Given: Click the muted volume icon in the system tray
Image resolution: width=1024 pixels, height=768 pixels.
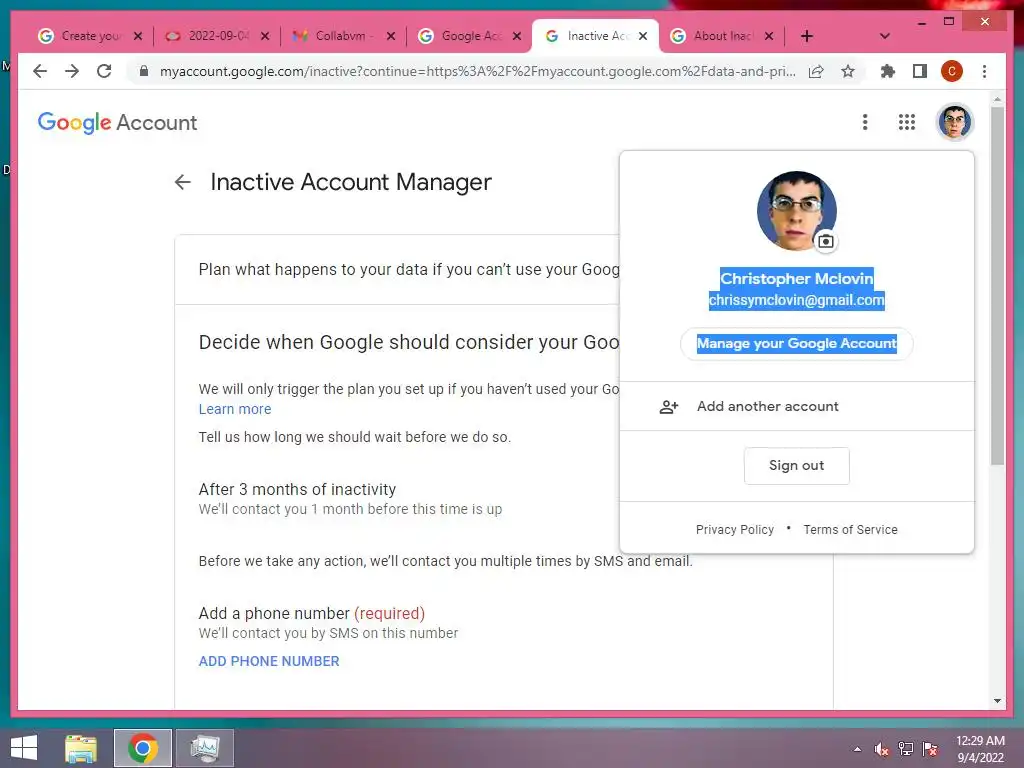Looking at the screenshot, I should (x=882, y=749).
